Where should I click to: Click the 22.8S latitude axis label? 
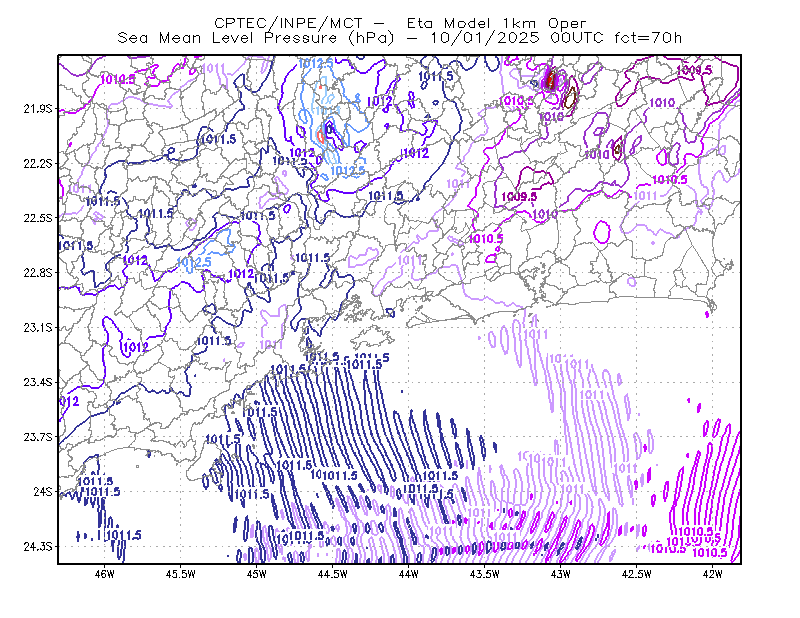[x=38, y=273]
